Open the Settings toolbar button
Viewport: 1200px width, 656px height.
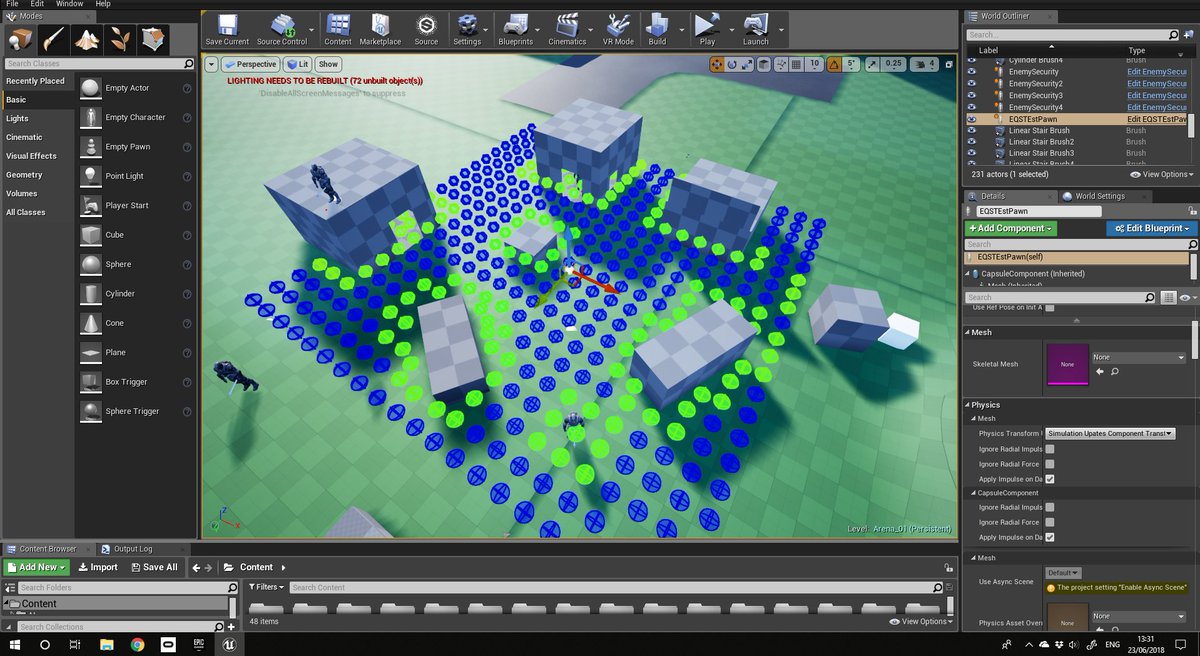(x=467, y=29)
